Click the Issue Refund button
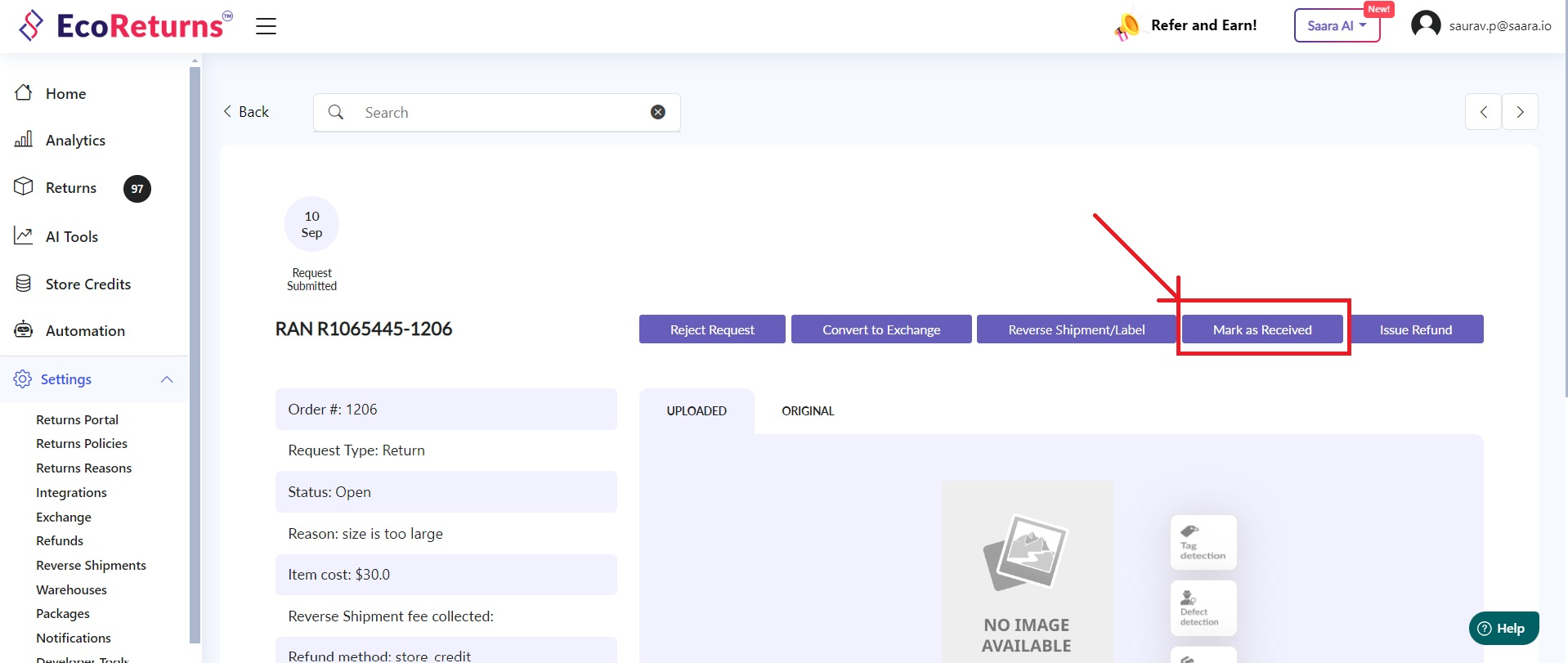This screenshot has width=1568, height=663. [1416, 329]
